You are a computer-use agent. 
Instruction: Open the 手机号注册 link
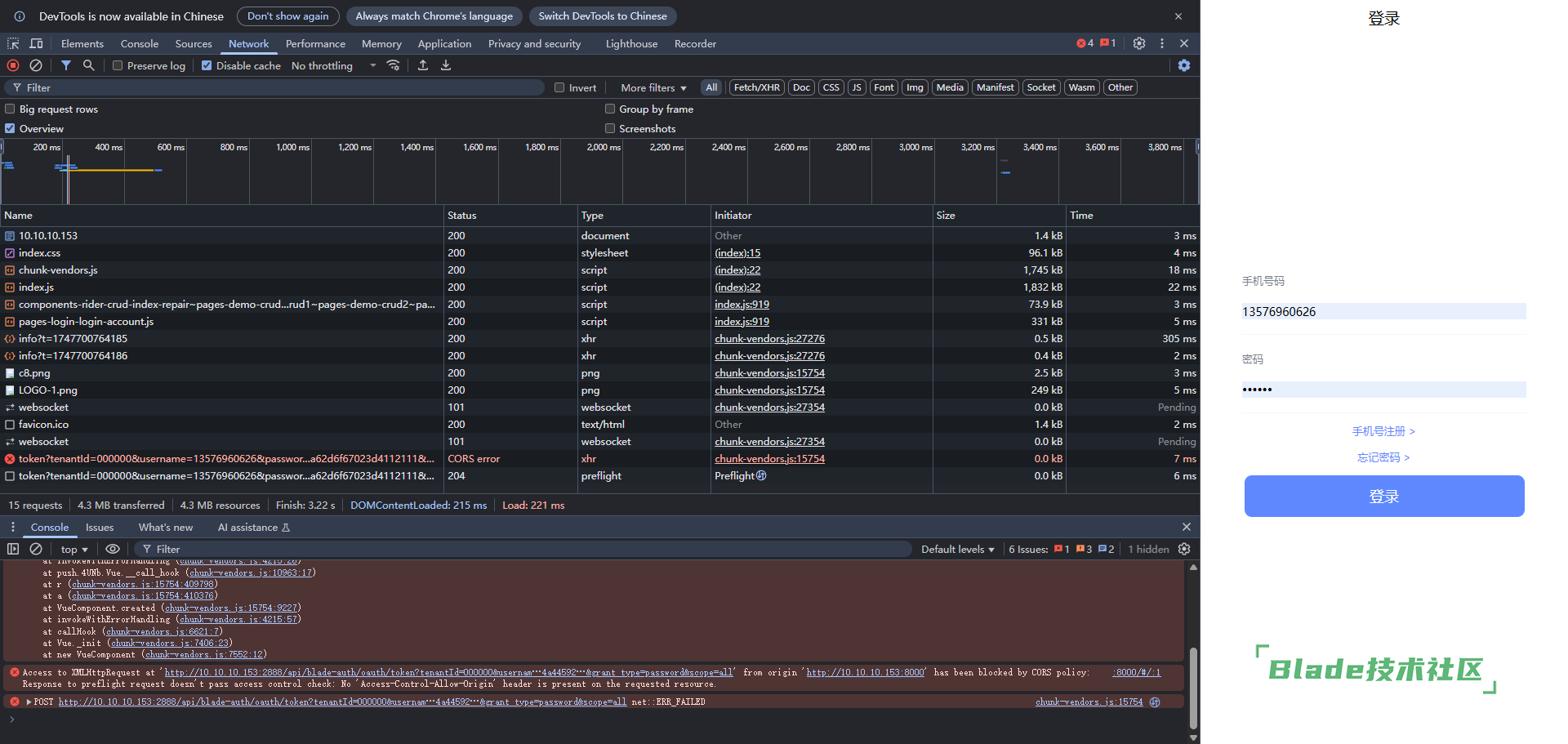pos(1383,431)
